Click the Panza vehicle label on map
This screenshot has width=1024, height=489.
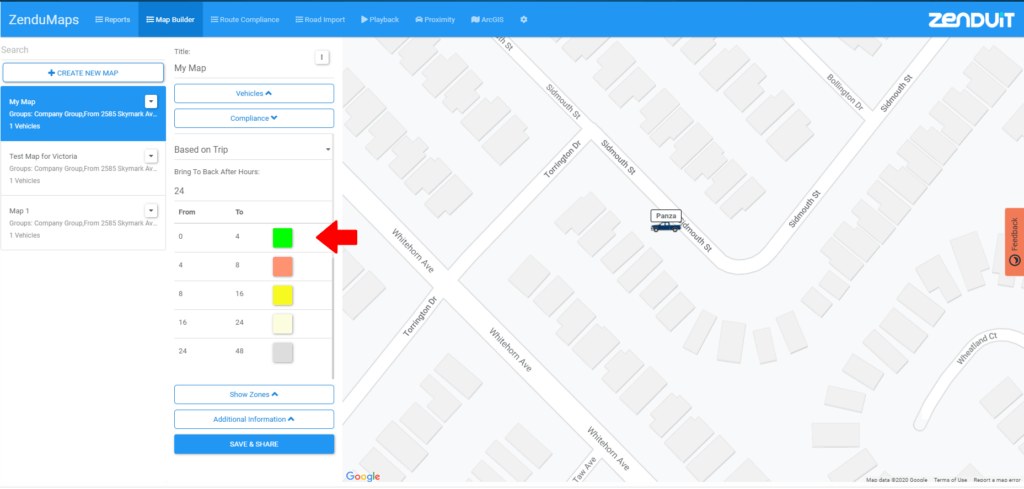click(x=666, y=215)
